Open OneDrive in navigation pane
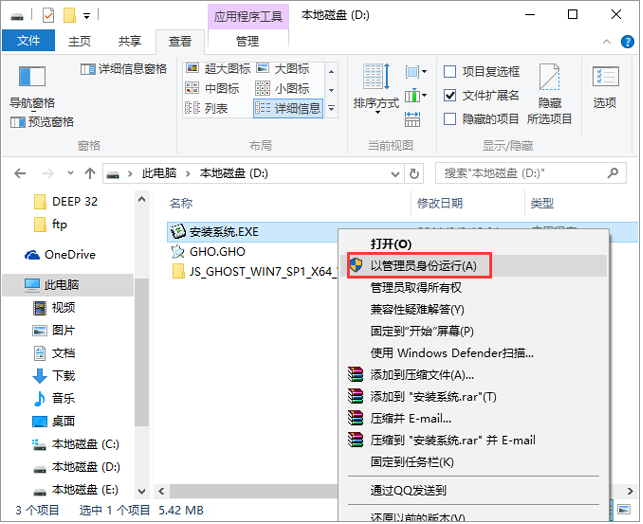 60,255
